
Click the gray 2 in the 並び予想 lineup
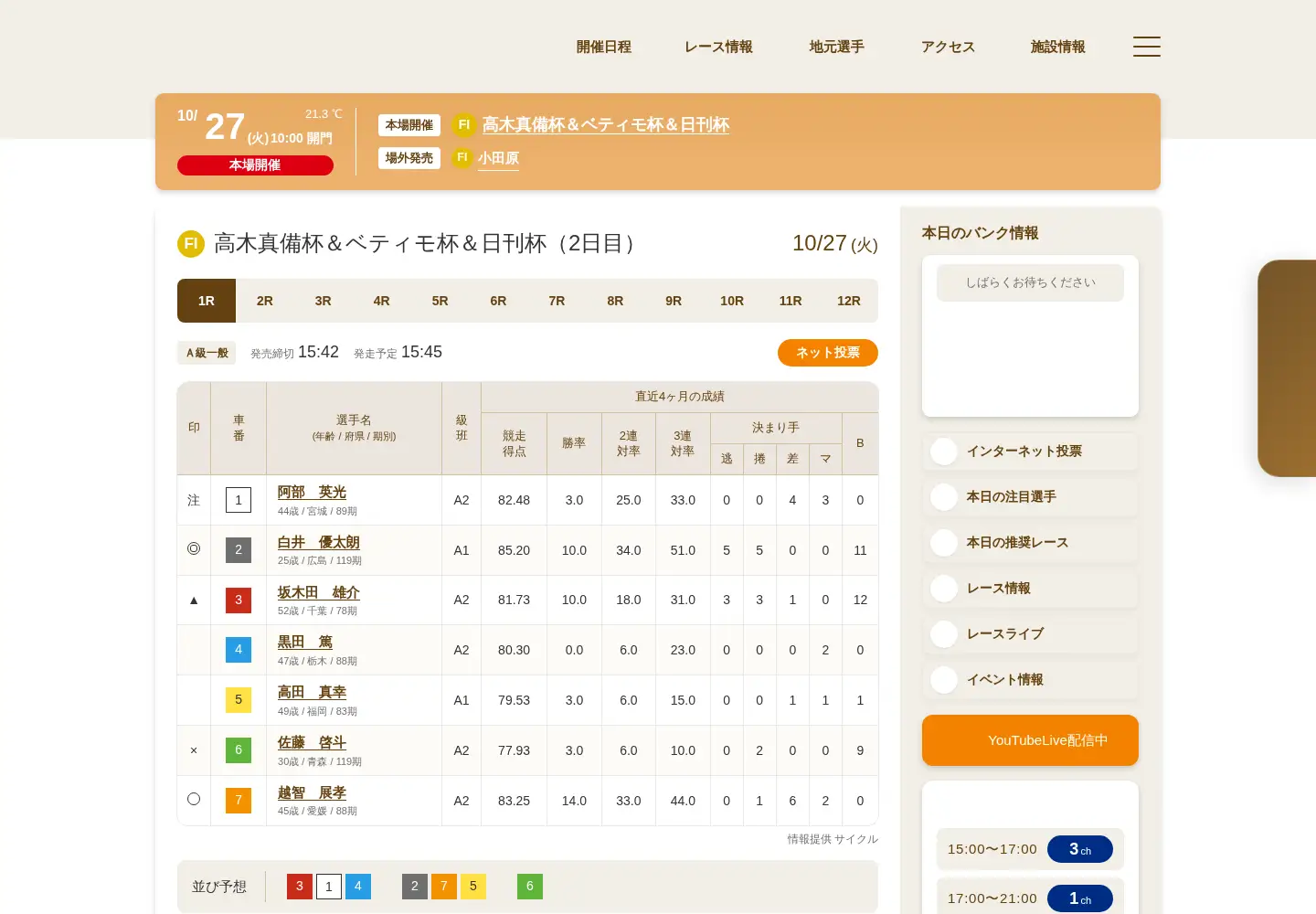pyautogui.click(x=415, y=887)
